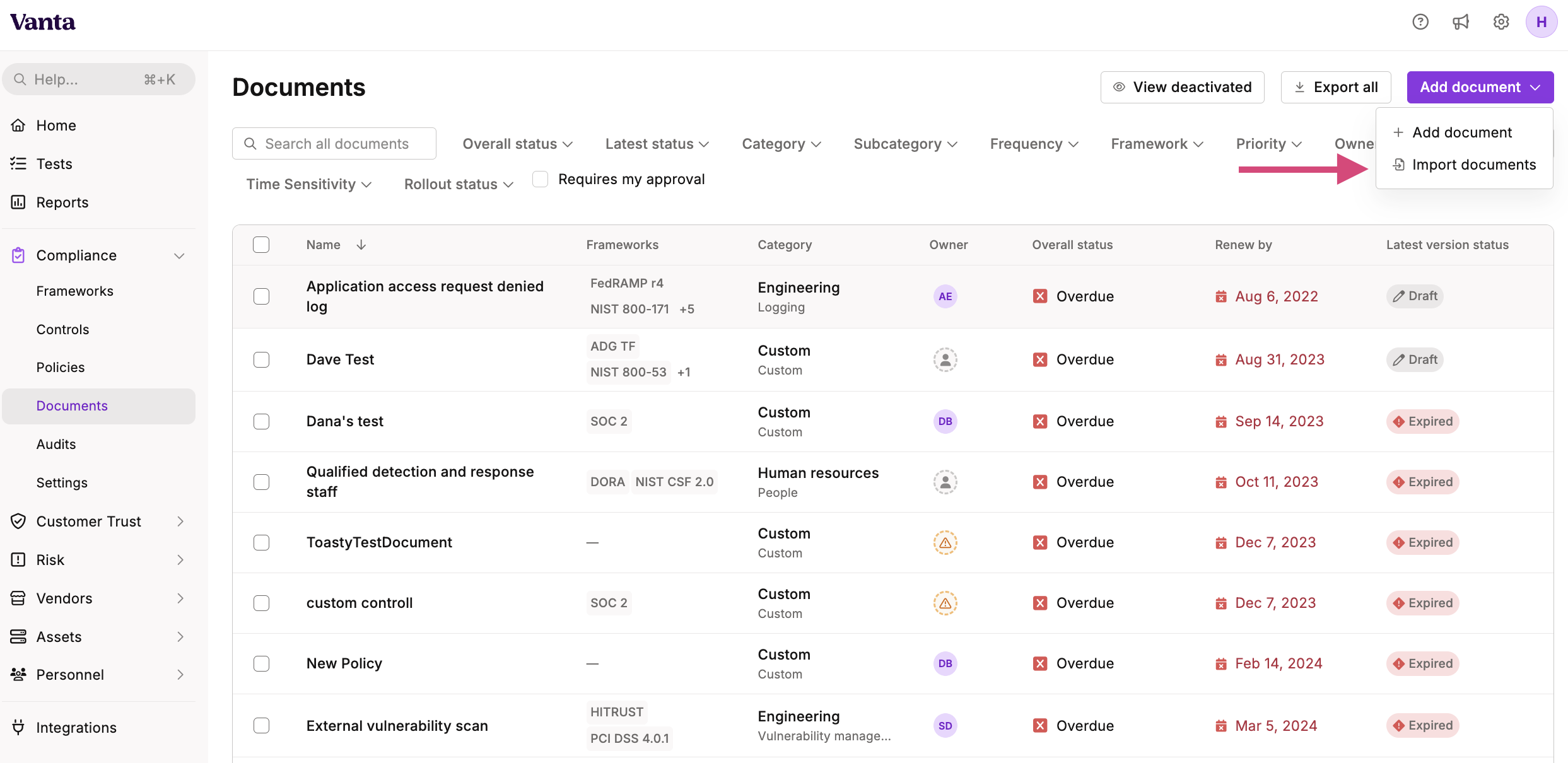
Task: Go to Audits in the sidebar
Action: point(56,445)
